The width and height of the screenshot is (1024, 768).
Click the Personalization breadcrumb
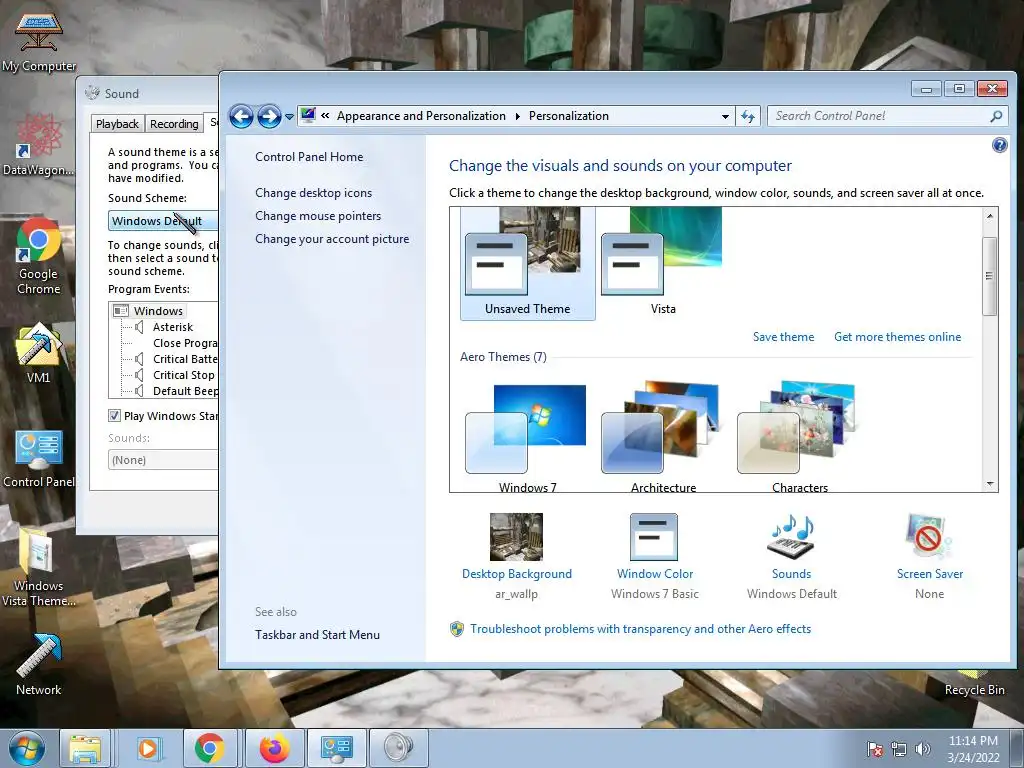point(568,116)
